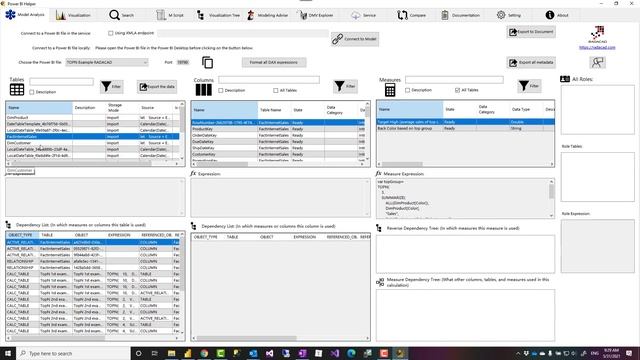Select the DimProduct table row
Viewport: 640px width, 360px height.
point(93,118)
